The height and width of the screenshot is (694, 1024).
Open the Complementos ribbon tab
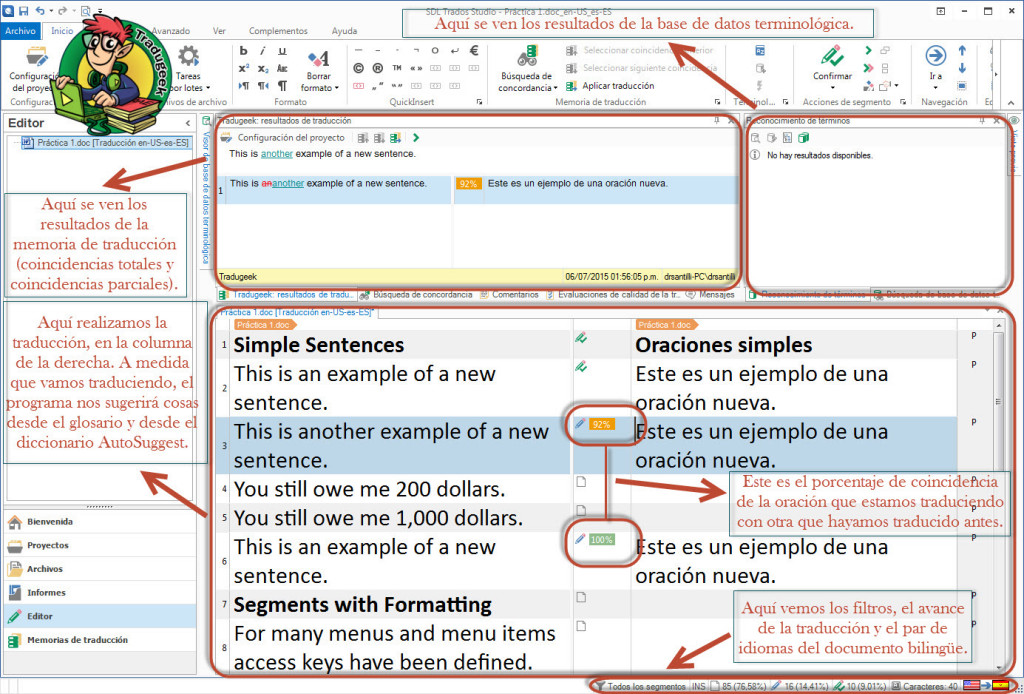tap(278, 31)
